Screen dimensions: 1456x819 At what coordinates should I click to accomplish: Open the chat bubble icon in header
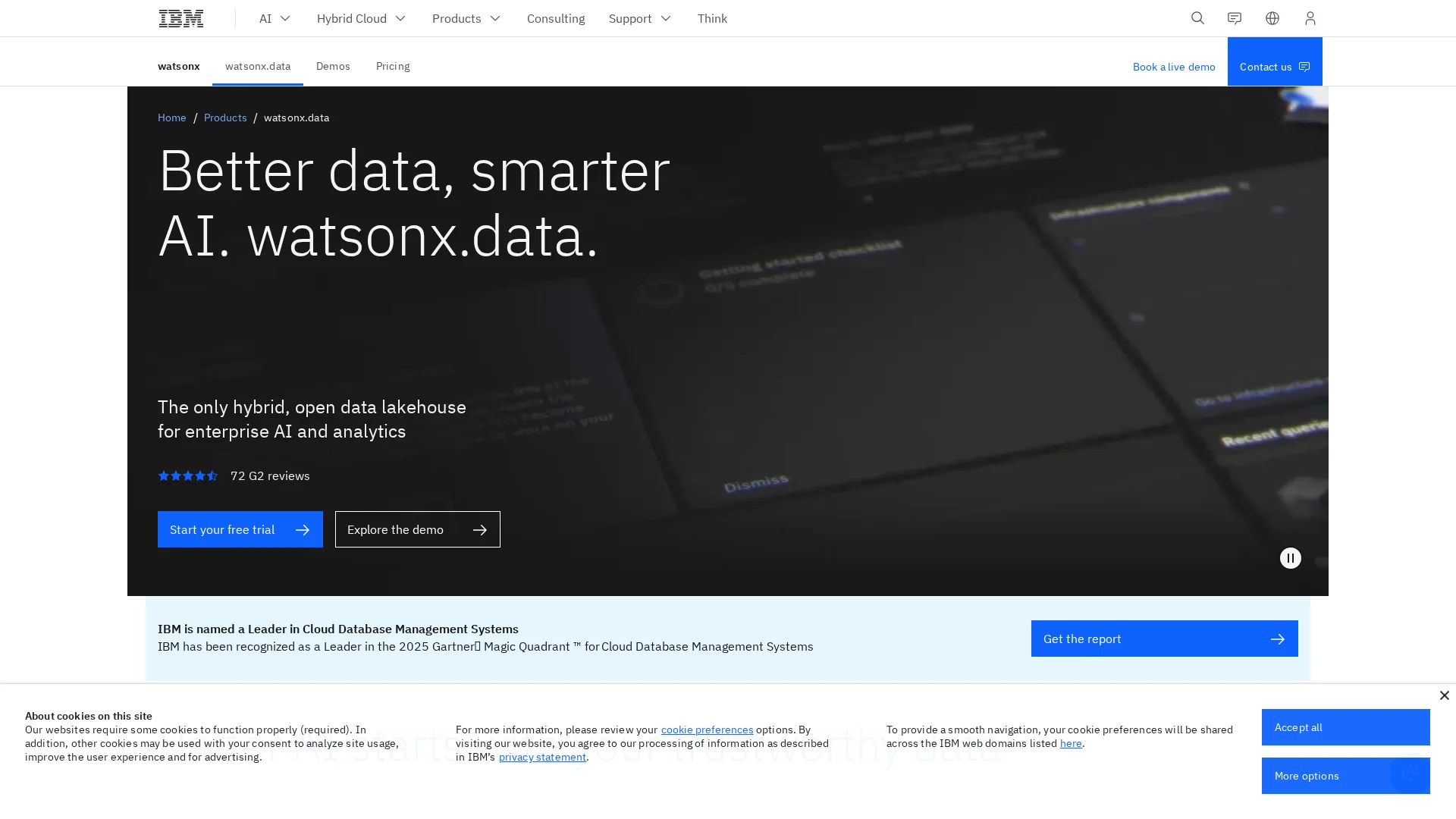(x=1235, y=18)
